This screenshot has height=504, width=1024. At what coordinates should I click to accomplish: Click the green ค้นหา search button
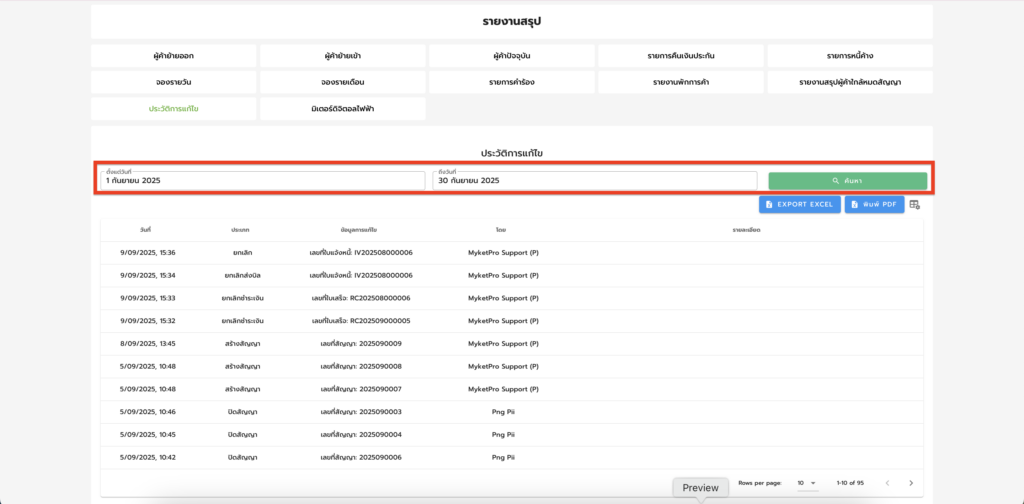(848, 181)
